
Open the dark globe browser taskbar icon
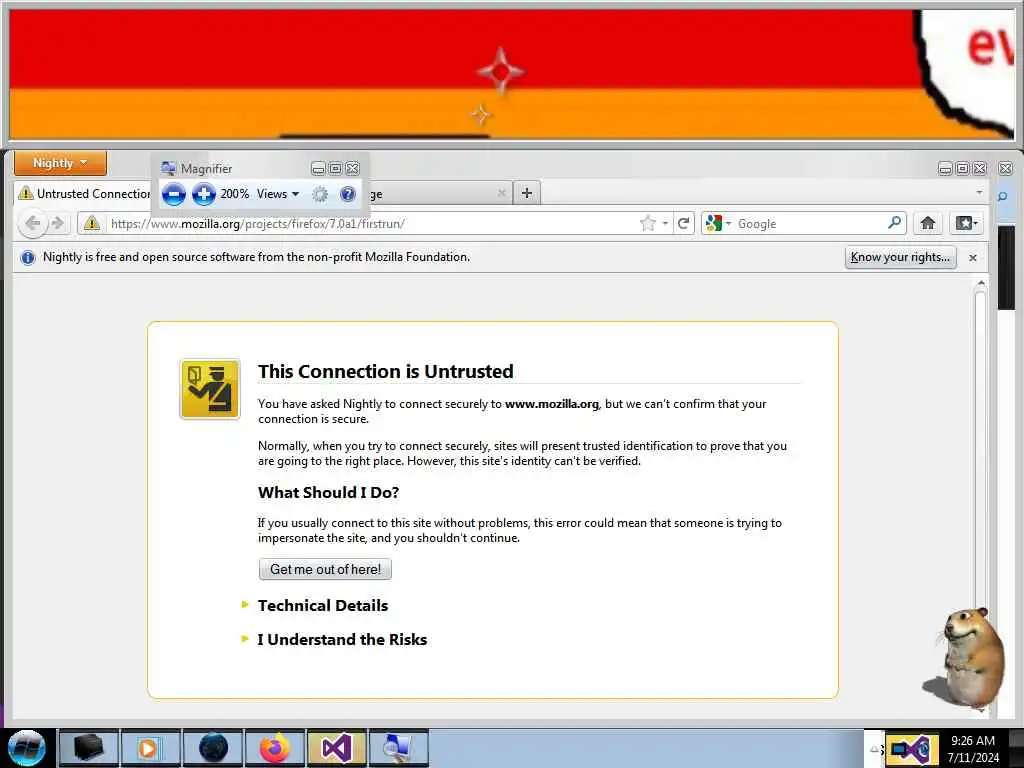[213, 748]
